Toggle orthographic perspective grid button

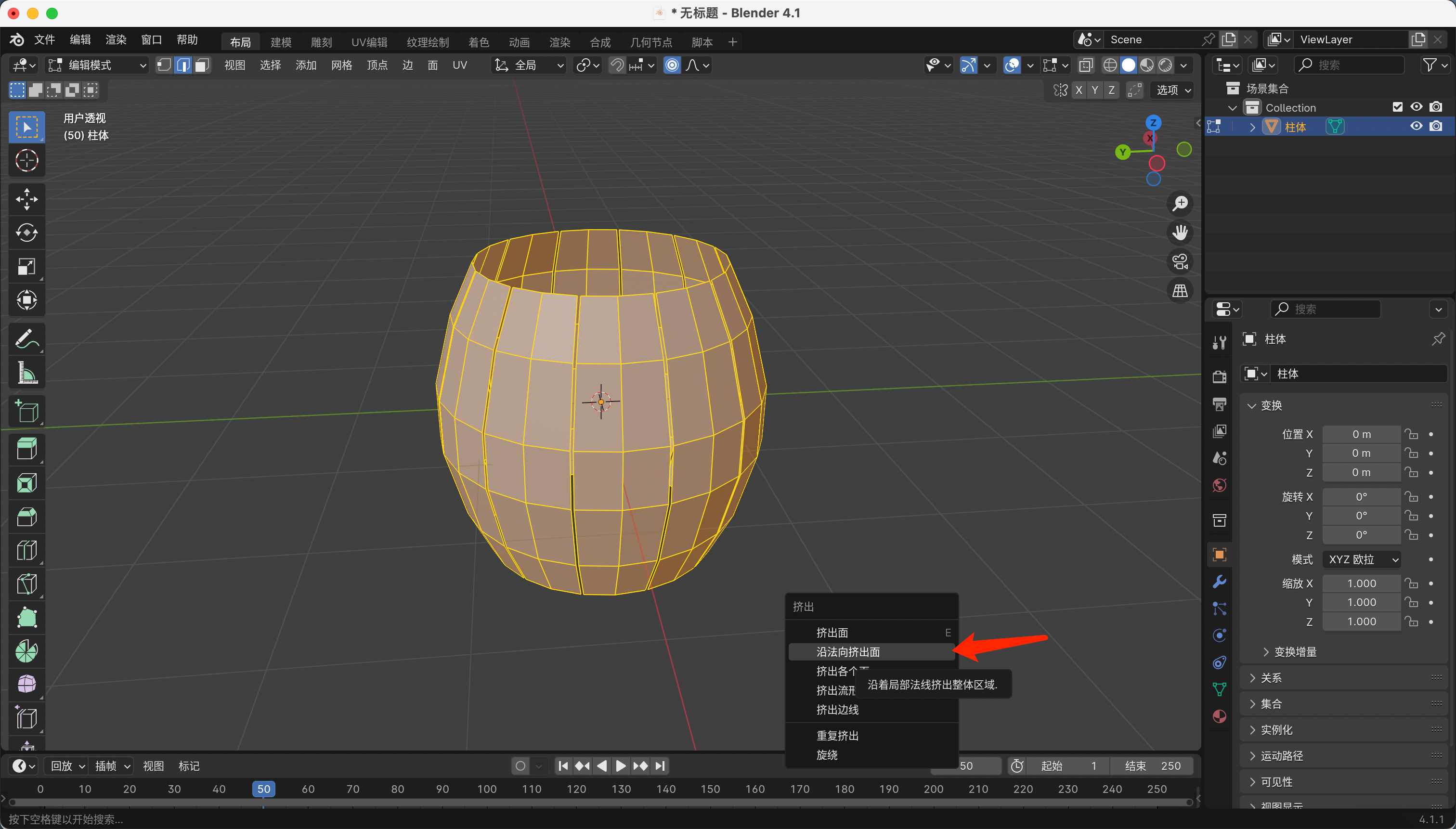pos(1180,291)
